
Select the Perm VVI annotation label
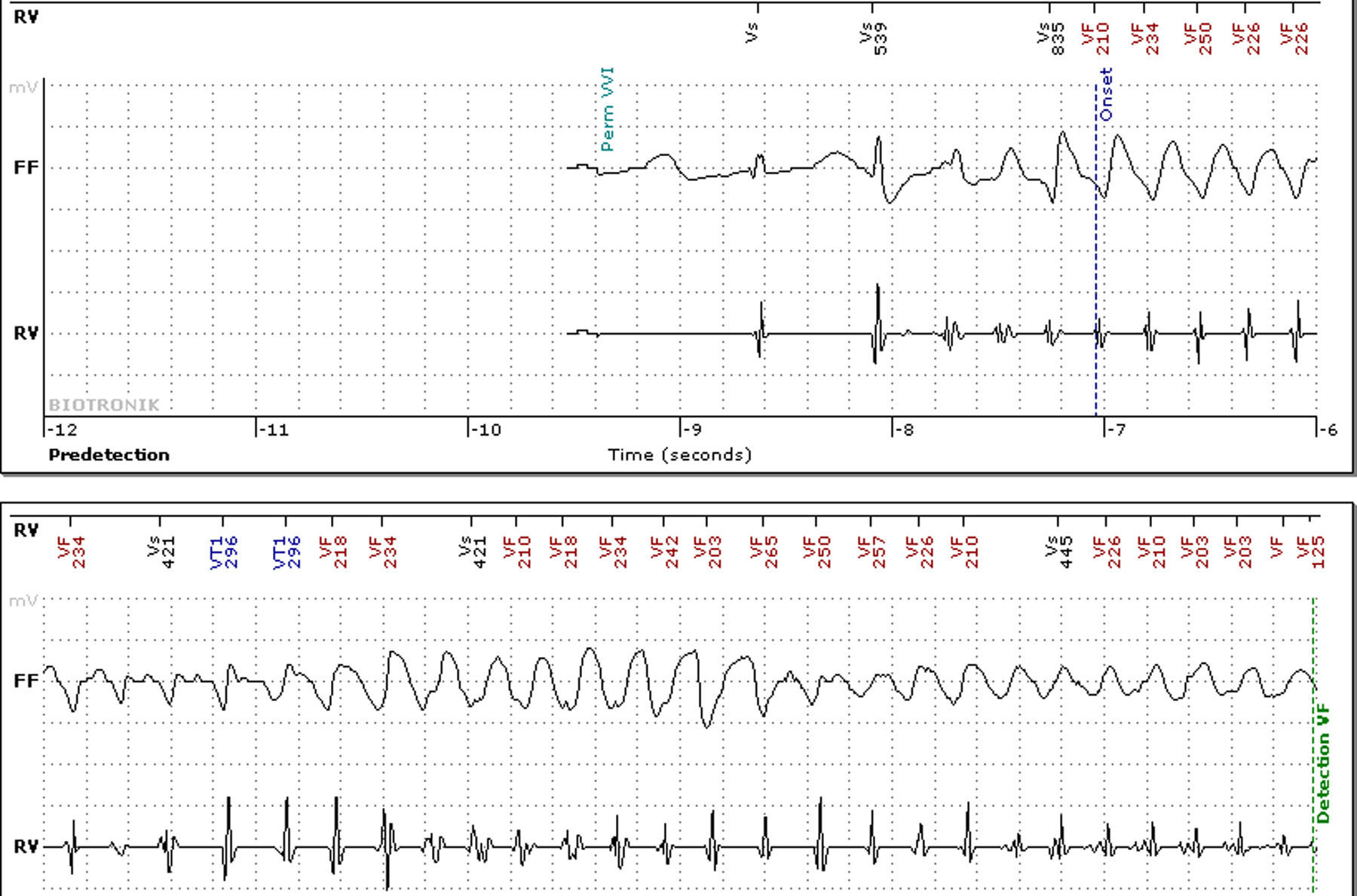point(607,109)
